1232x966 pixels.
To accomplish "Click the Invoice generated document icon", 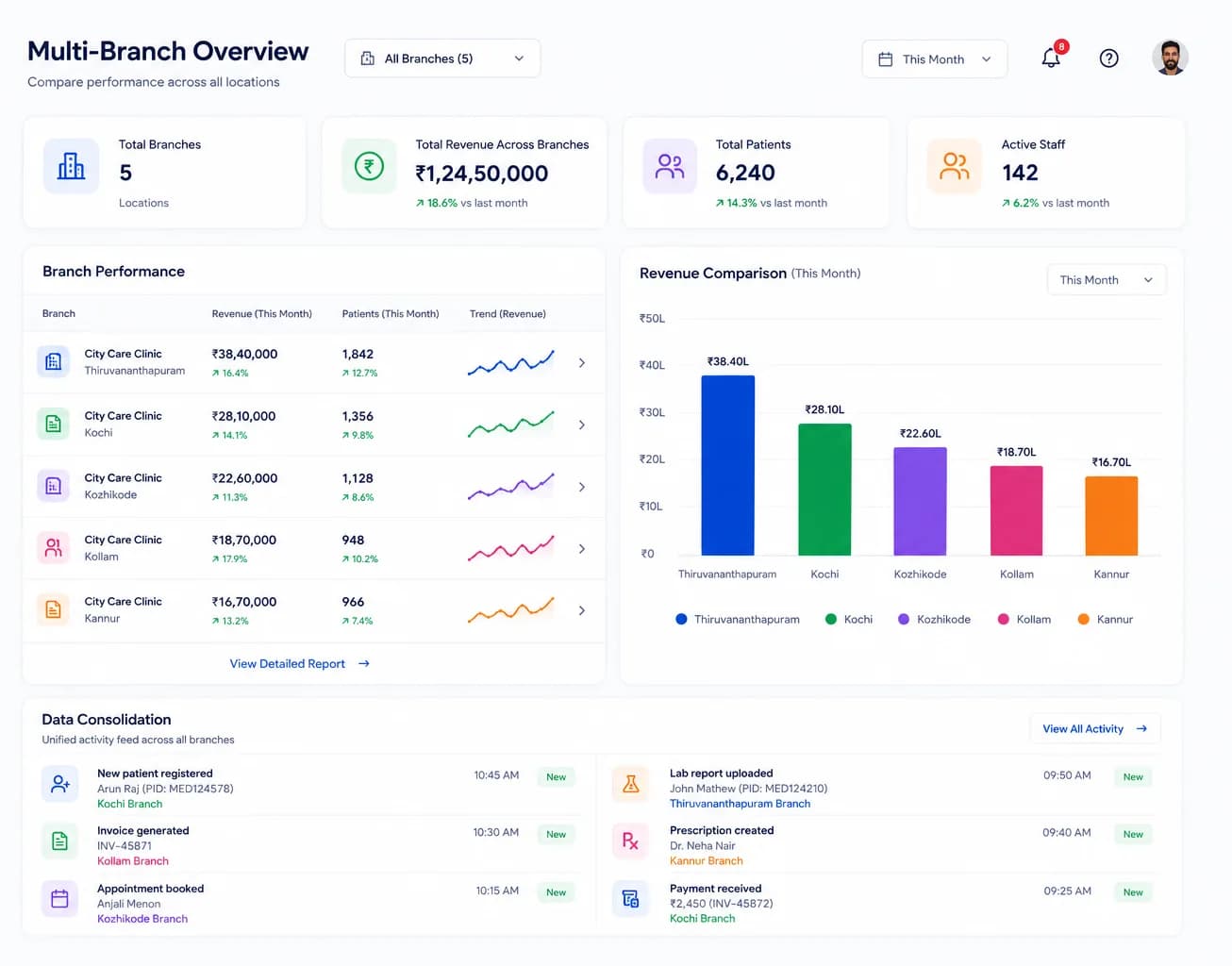I will 59,841.
